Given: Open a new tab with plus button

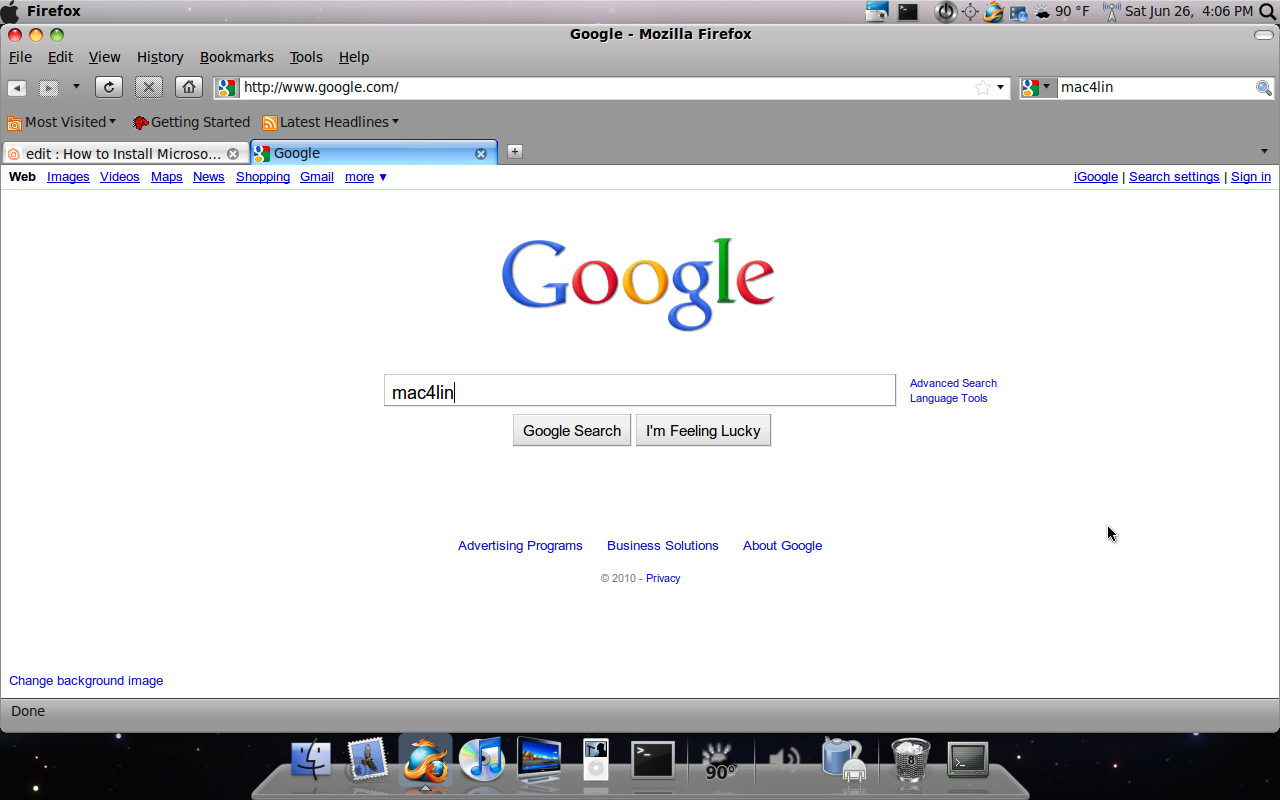Looking at the screenshot, I should (x=514, y=151).
